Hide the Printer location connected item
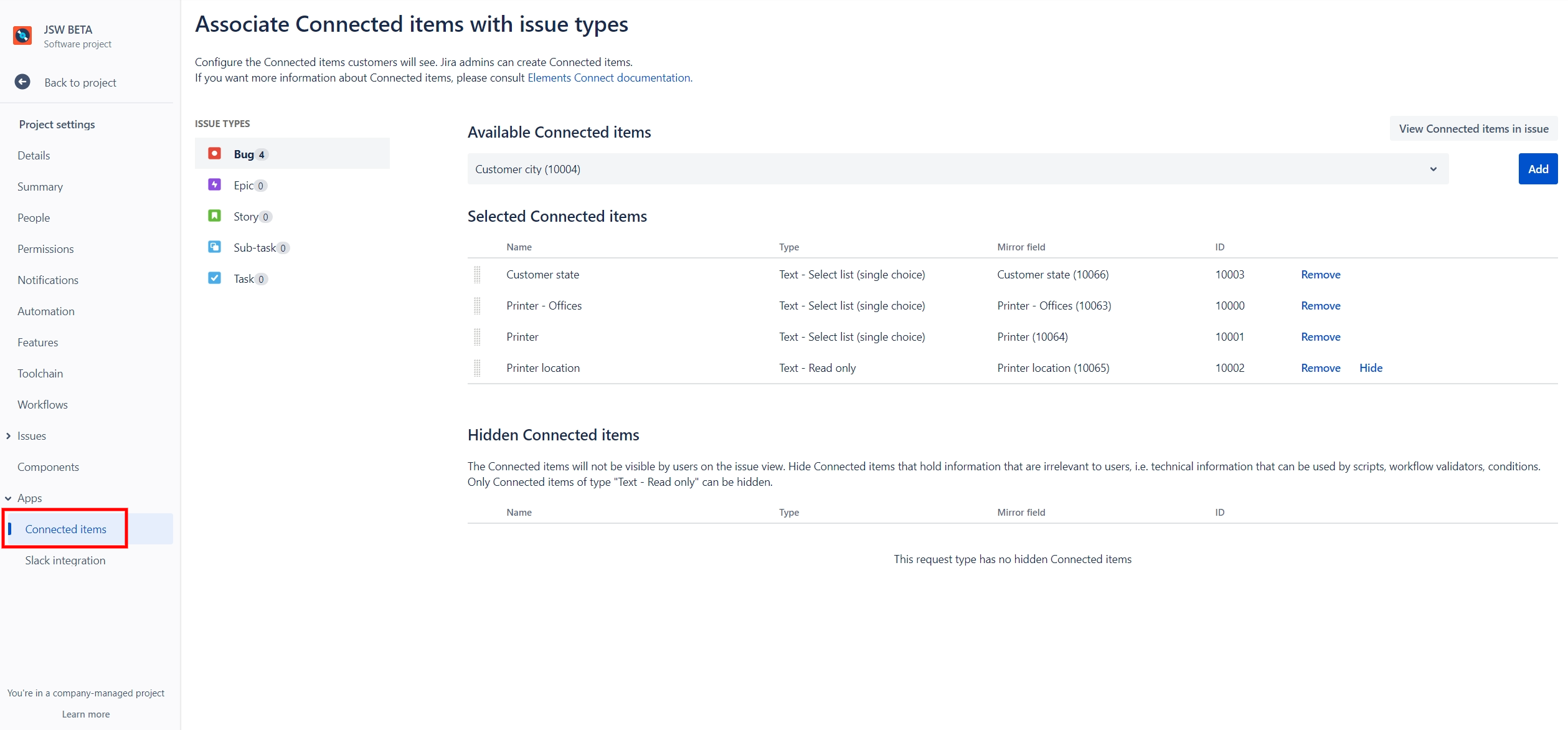The image size is (1568, 730). pos(1370,368)
